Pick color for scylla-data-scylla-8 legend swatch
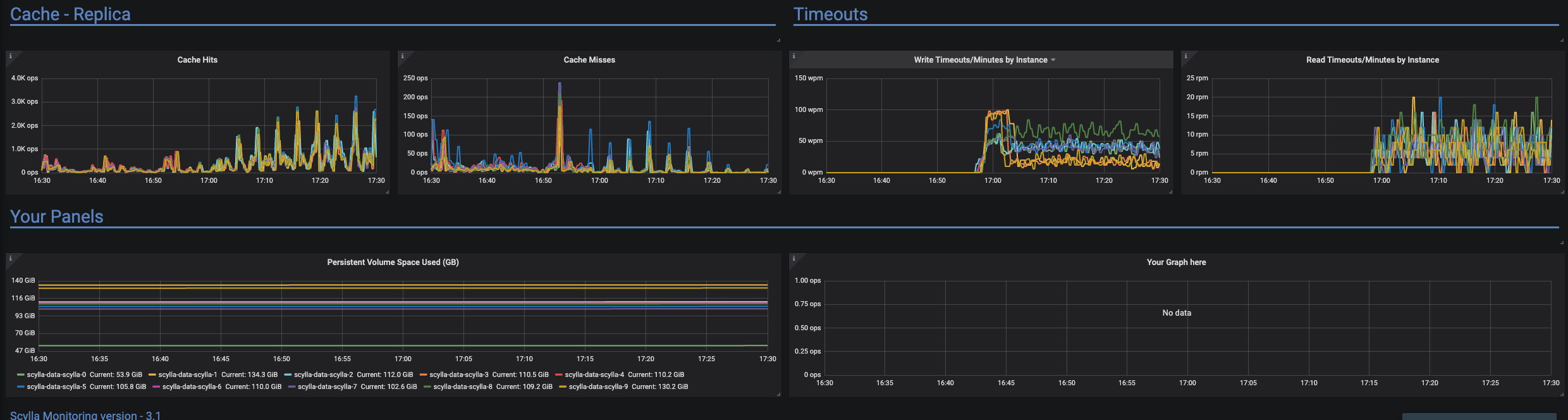 click(x=427, y=386)
